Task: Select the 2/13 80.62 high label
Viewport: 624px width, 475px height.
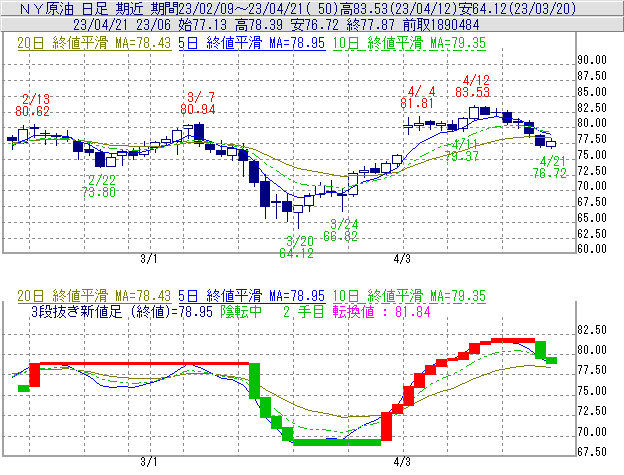Action: coord(33,105)
